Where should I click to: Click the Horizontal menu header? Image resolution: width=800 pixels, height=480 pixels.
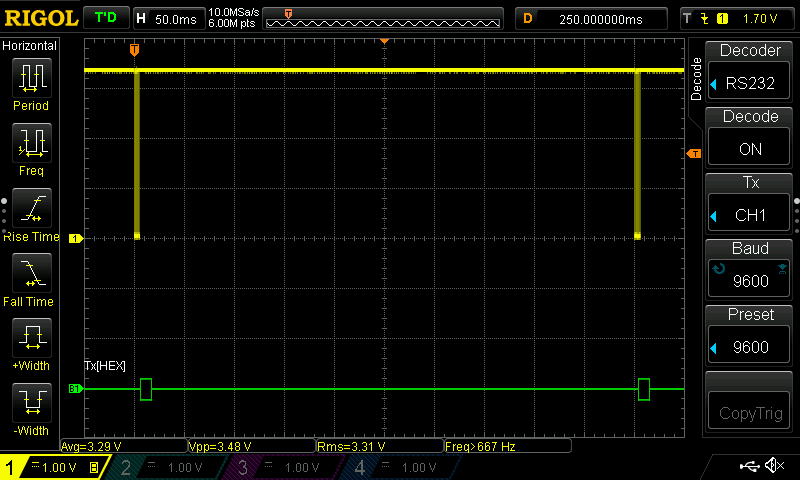click(30, 46)
